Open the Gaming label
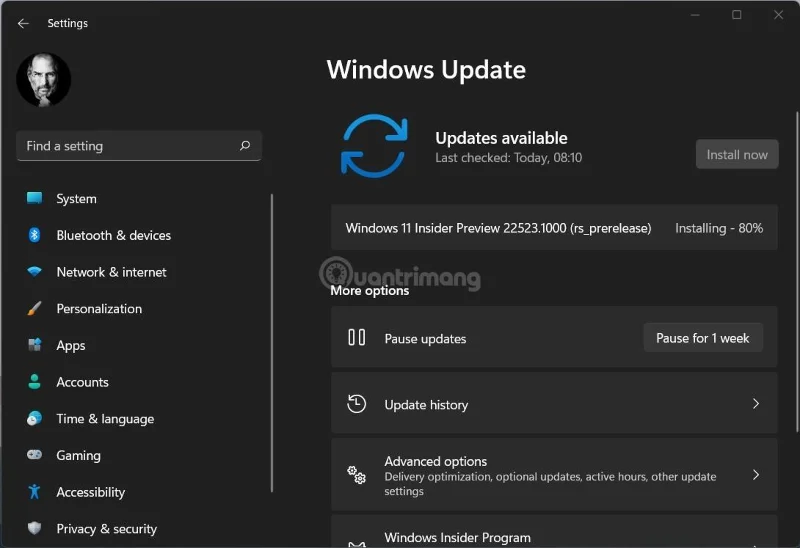 [78, 456]
